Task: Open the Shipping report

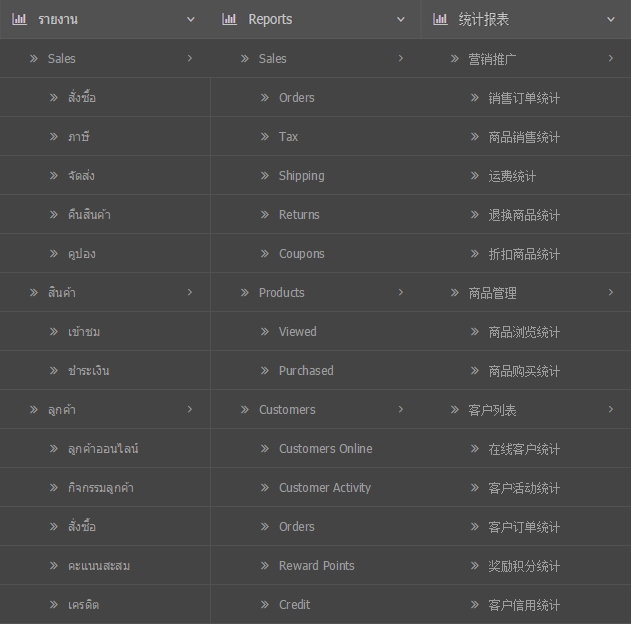Action: tap(301, 176)
